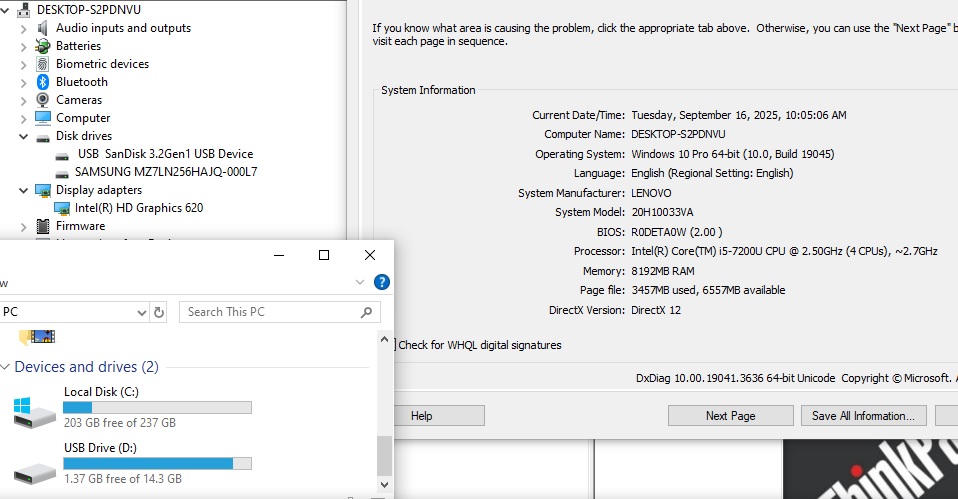
Task: Select the Biometric devices fingerprint icon
Action: pos(43,64)
